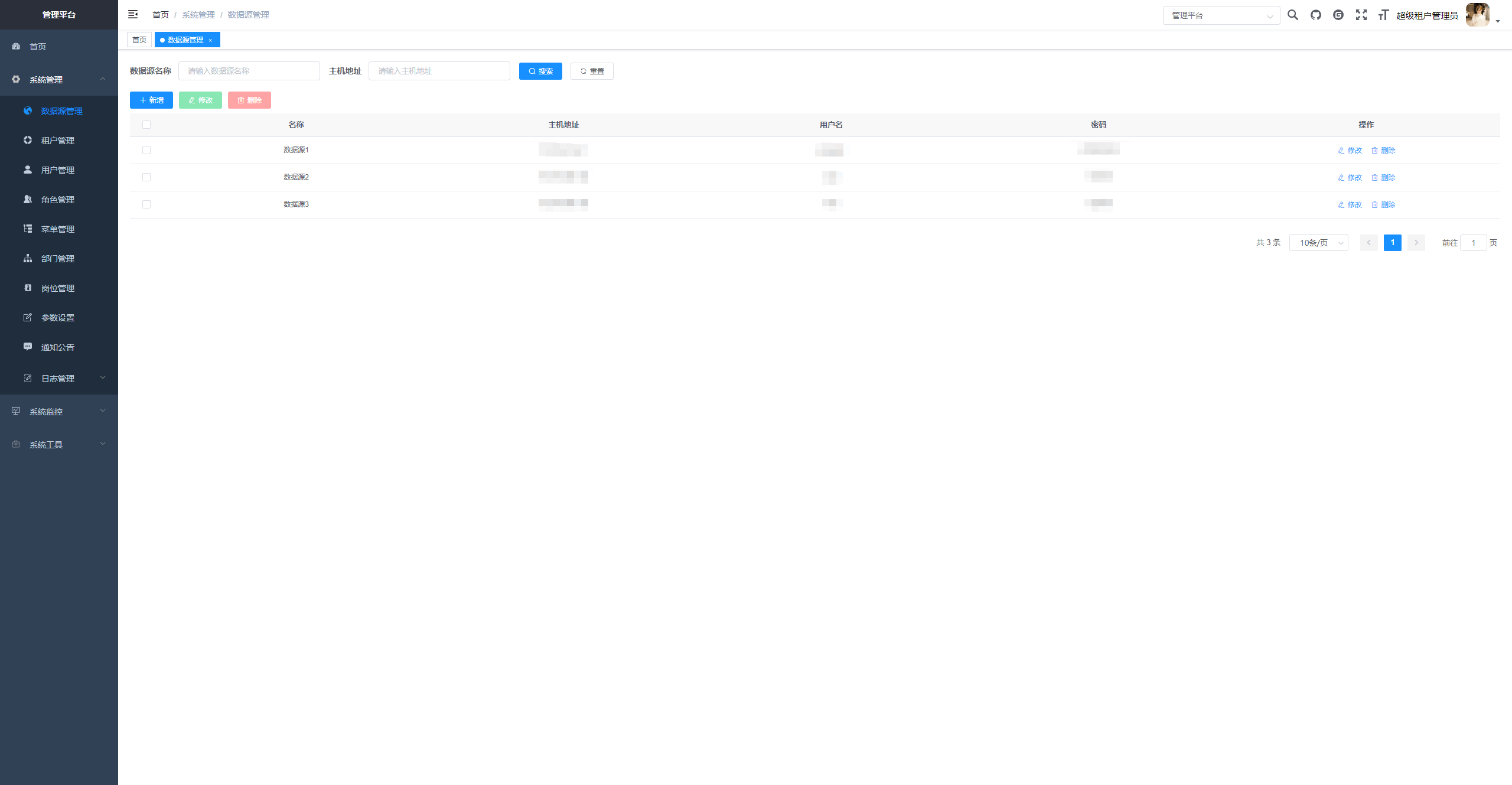Toggle the select-all header checkbox
This screenshot has height=785, width=1512.
click(146, 125)
